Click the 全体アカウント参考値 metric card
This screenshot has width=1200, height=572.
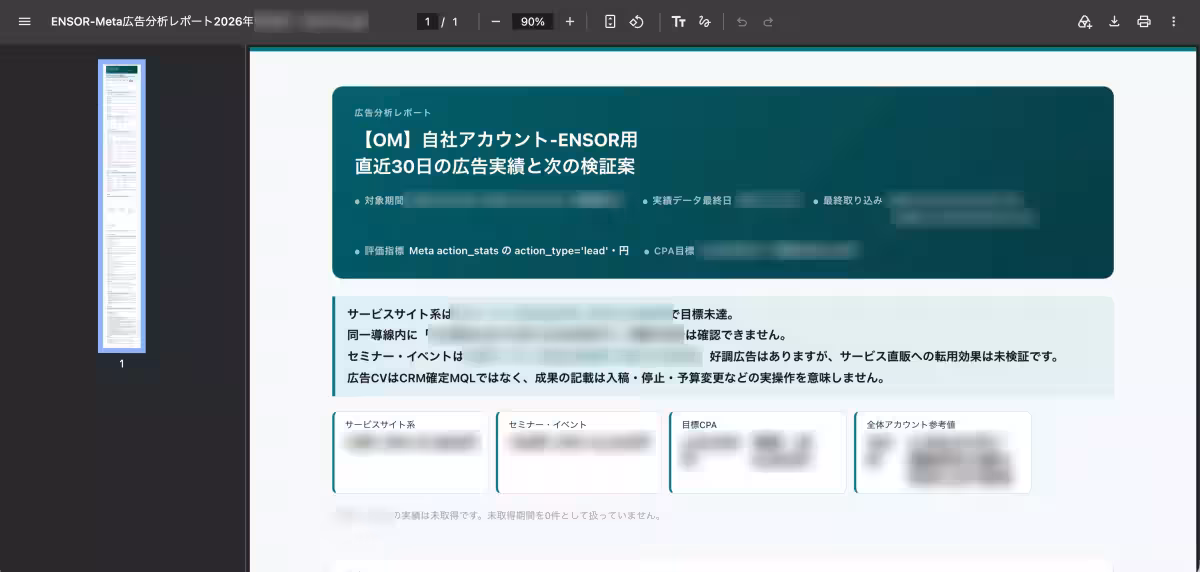click(943, 452)
